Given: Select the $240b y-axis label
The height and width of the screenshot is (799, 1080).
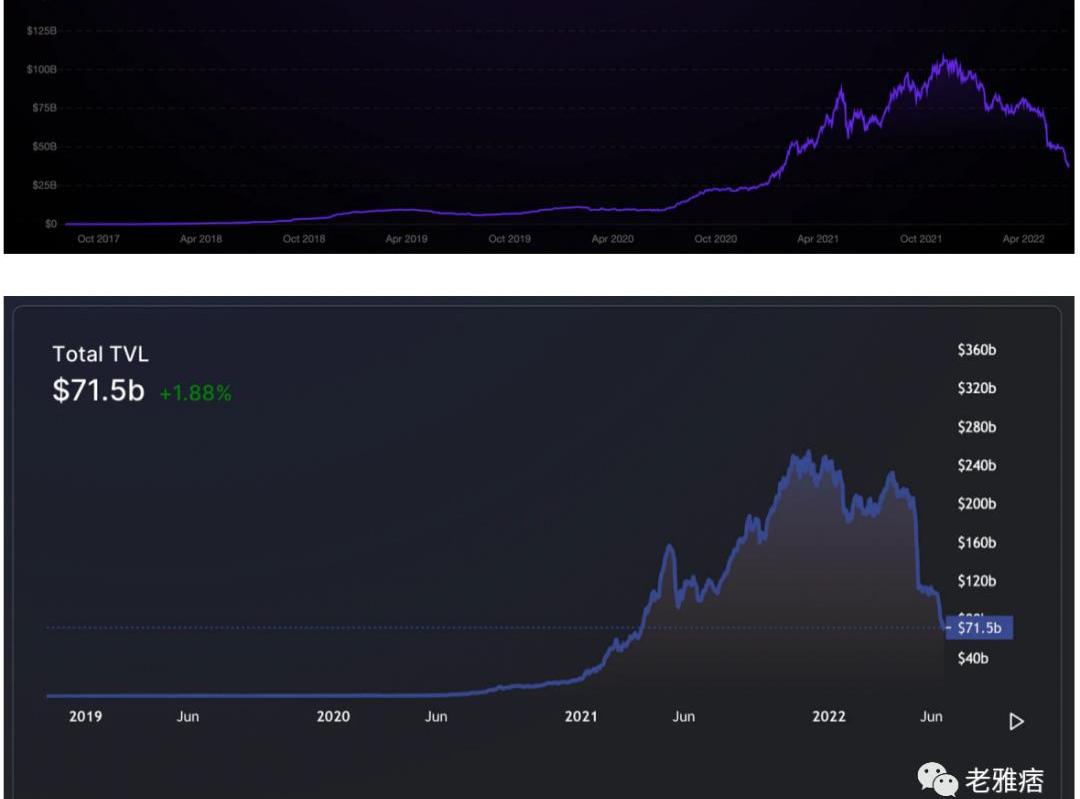Looking at the screenshot, I should [976, 465].
